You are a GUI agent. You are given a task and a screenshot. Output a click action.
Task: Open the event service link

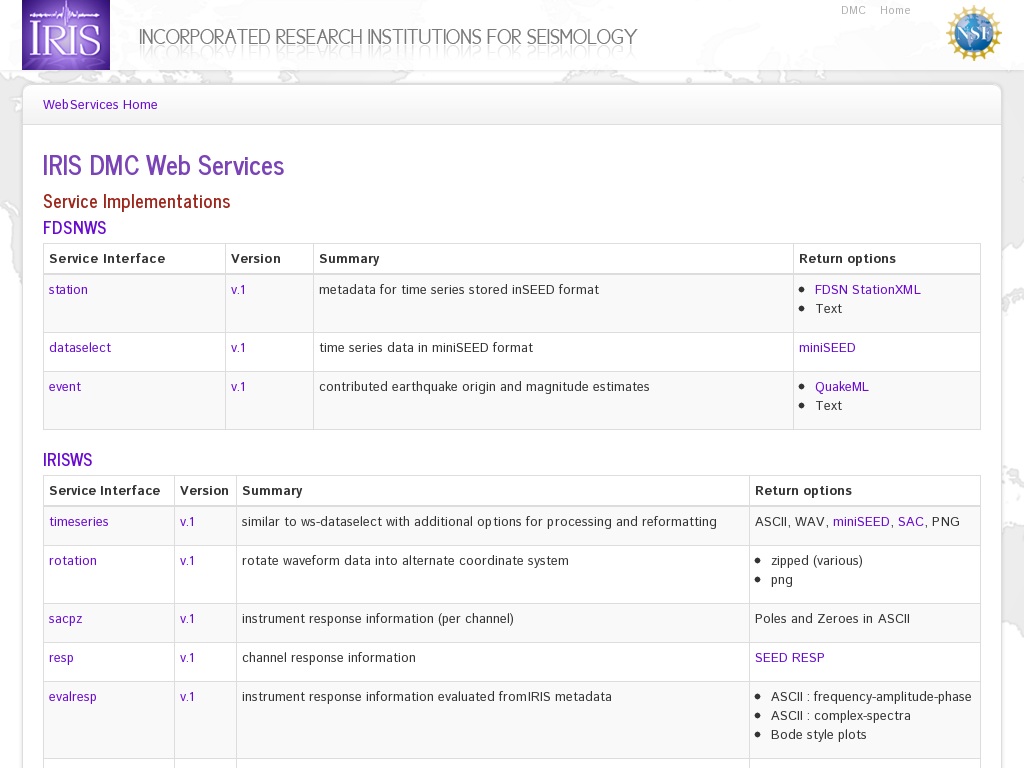coord(65,387)
